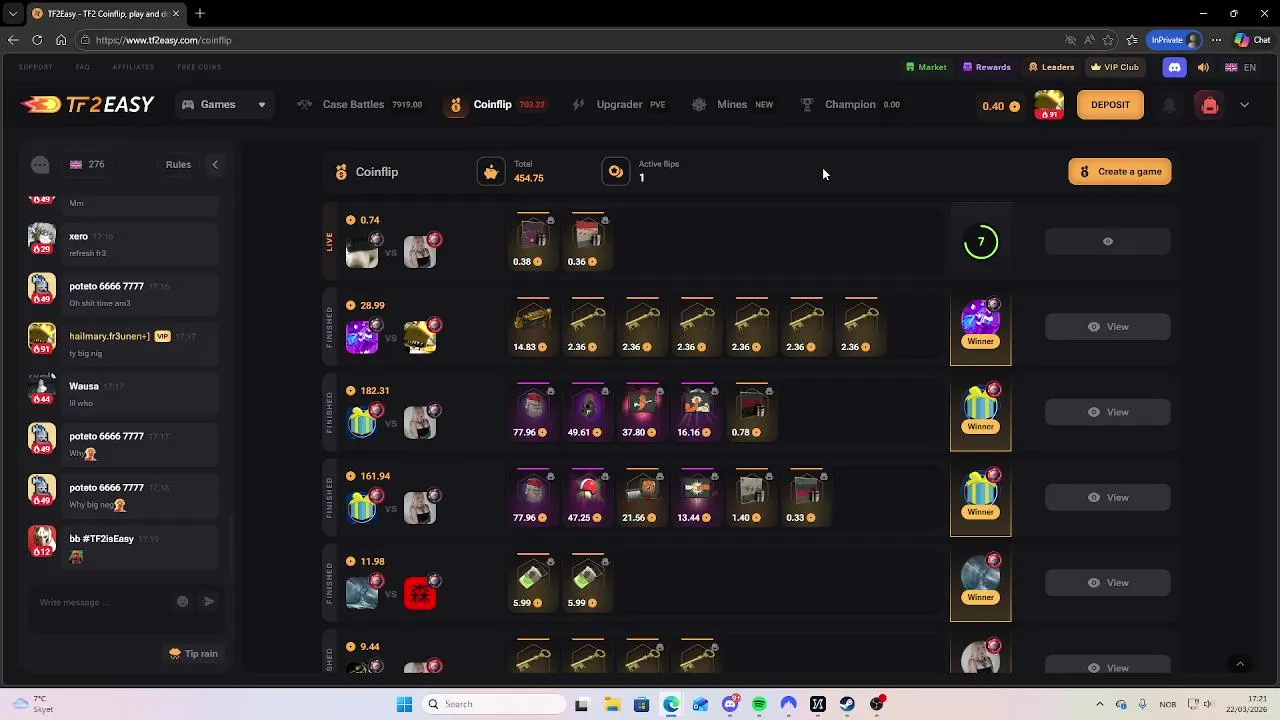
Task: Click the Write message input field
Action: pyautogui.click(x=102, y=602)
